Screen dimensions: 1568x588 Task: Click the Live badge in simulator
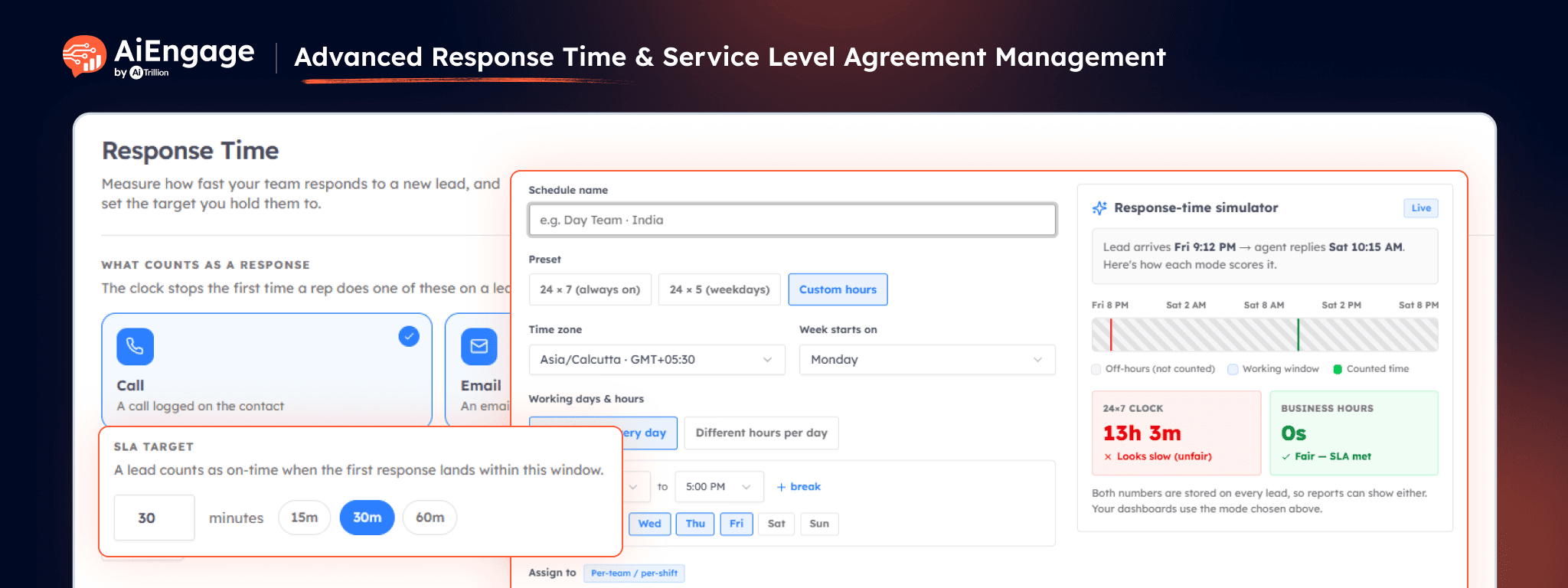[x=1421, y=208]
